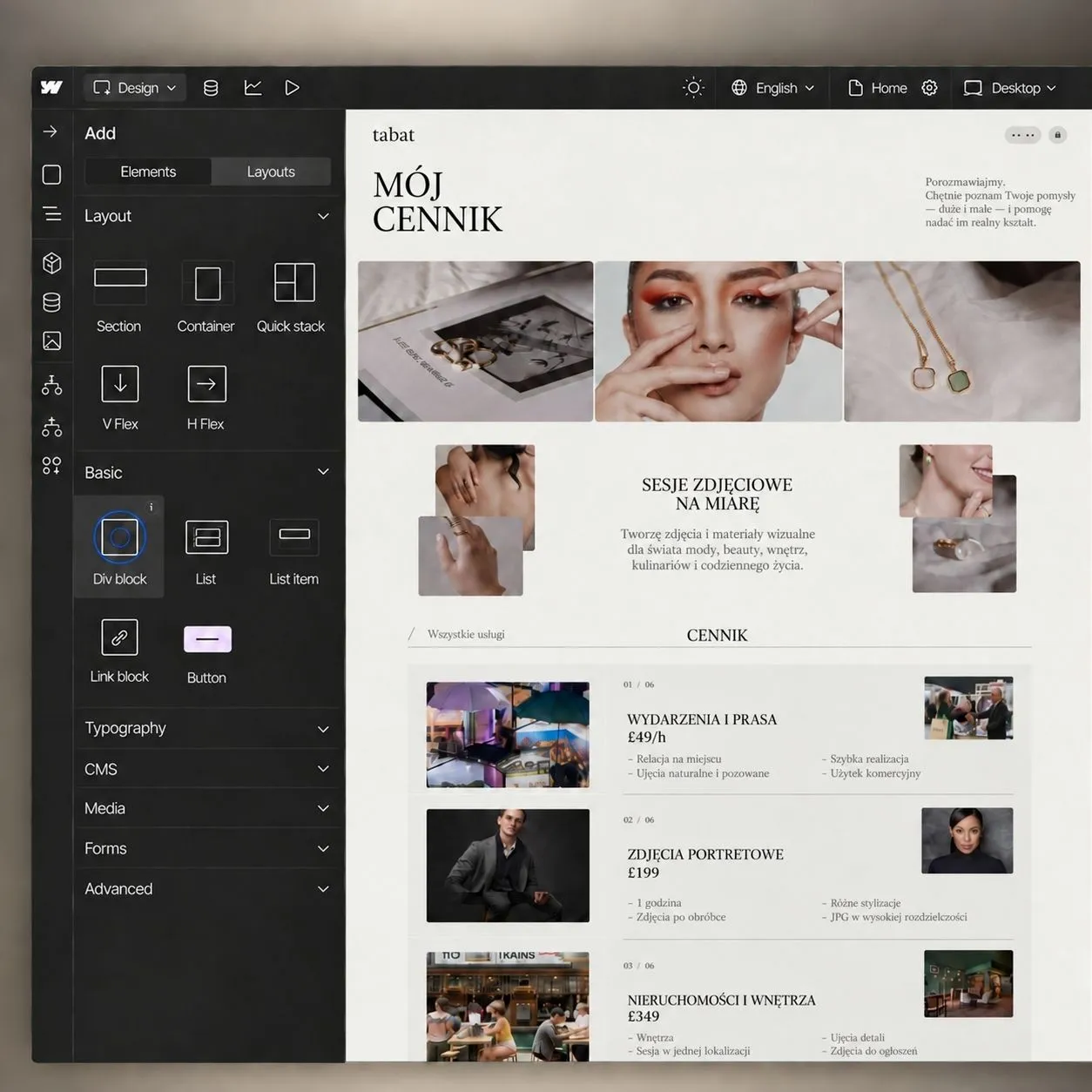Open the CMS cylinder icon in sidebar

pyautogui.click(x=52, y=302)
